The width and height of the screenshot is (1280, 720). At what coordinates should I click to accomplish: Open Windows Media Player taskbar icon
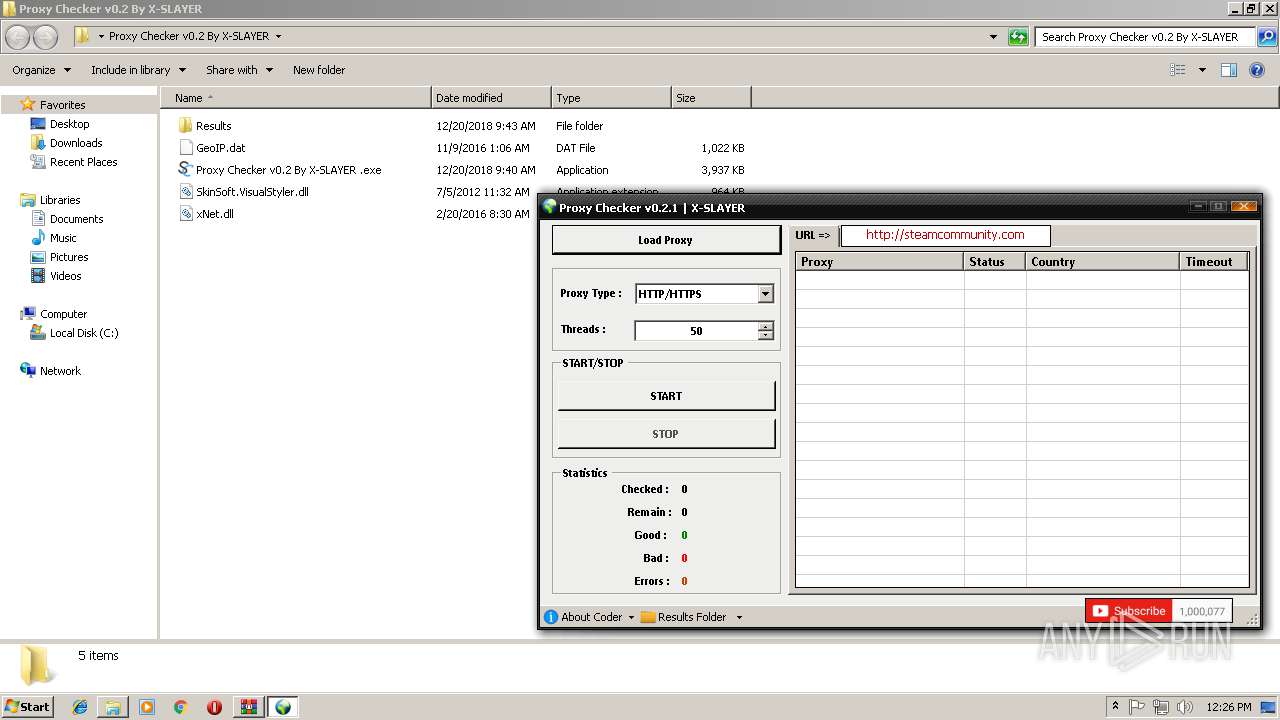[x=147, y=707]
